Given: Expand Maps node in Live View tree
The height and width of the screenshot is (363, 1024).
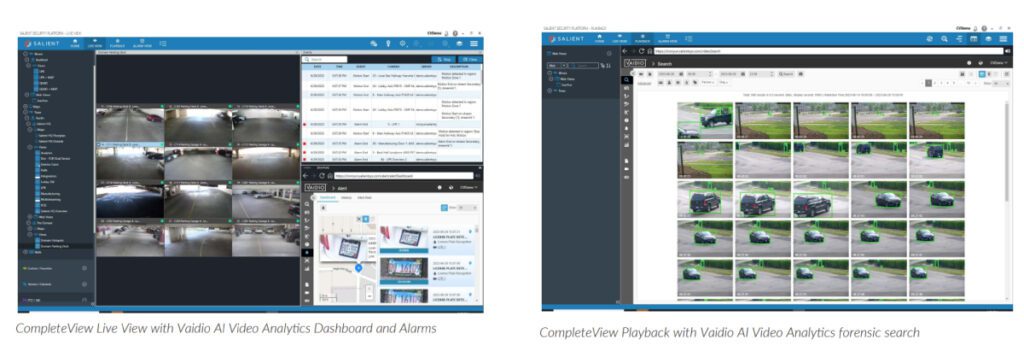Looking at the screenshot, I should click(26, 106).
